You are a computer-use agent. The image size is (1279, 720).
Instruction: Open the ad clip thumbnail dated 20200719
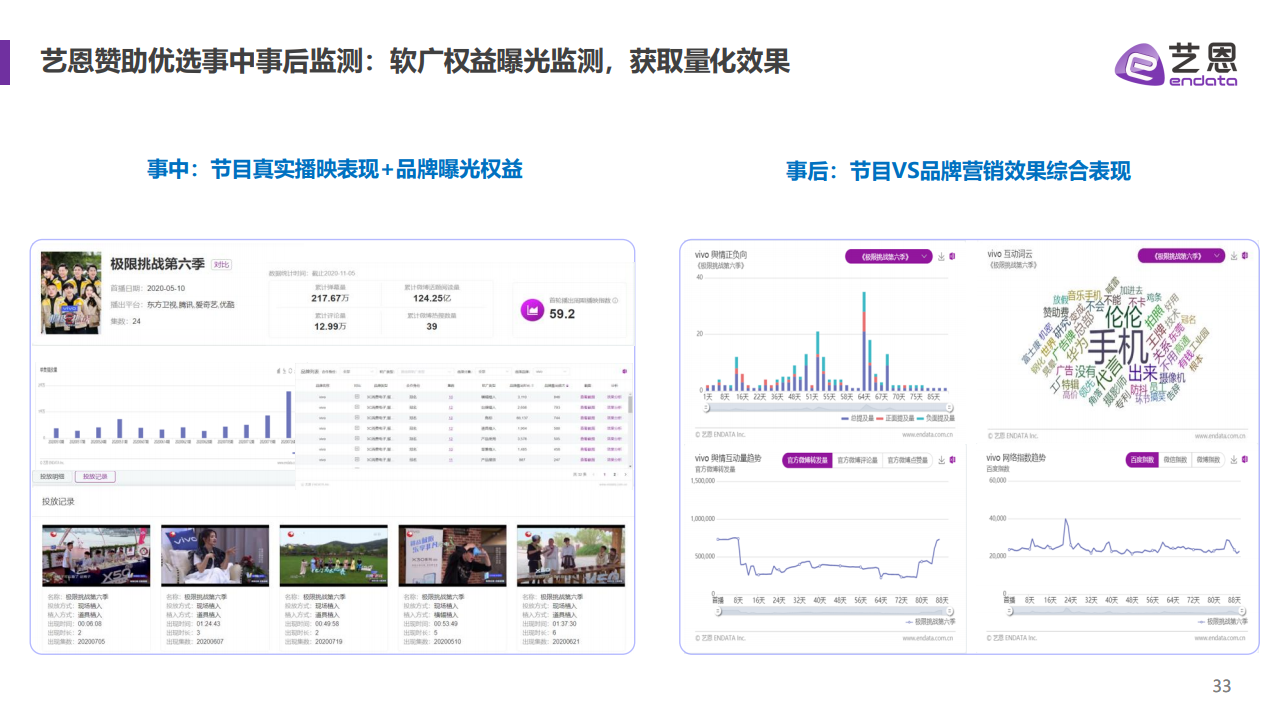333,556
